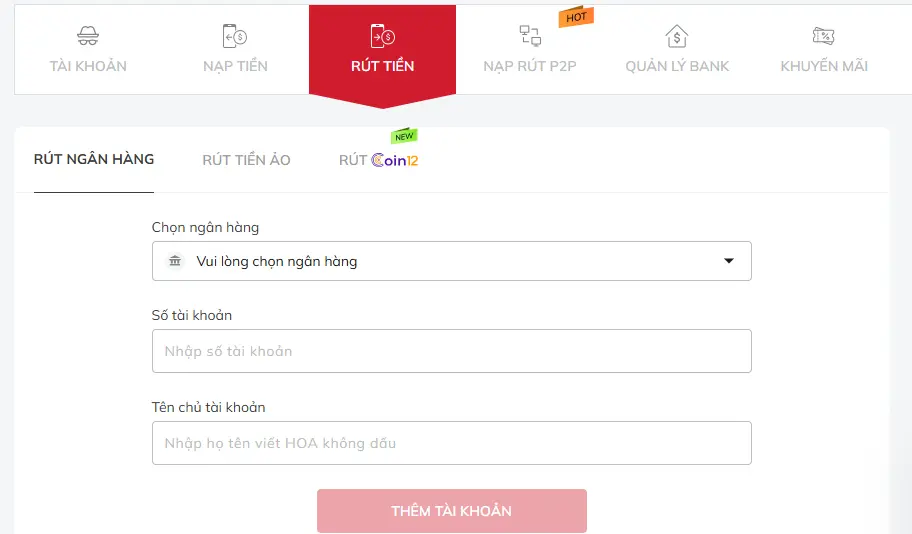Focus the Nhập họ tên viết HOA field
The width and height of the screenshot is (912, 534).
pos(451,443)
